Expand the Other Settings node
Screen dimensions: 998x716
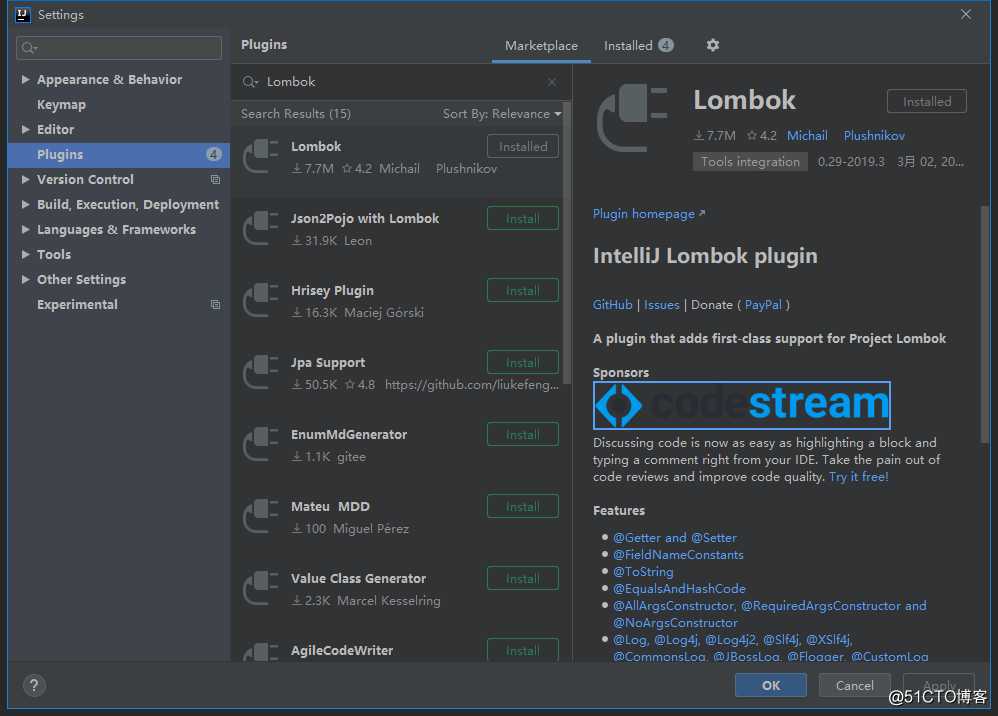(25, 279)
